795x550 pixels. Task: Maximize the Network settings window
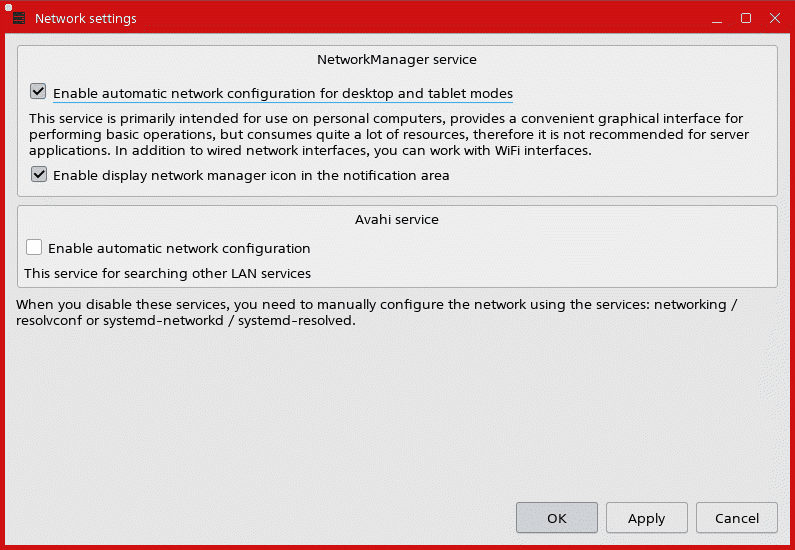[x=746, y=18]
